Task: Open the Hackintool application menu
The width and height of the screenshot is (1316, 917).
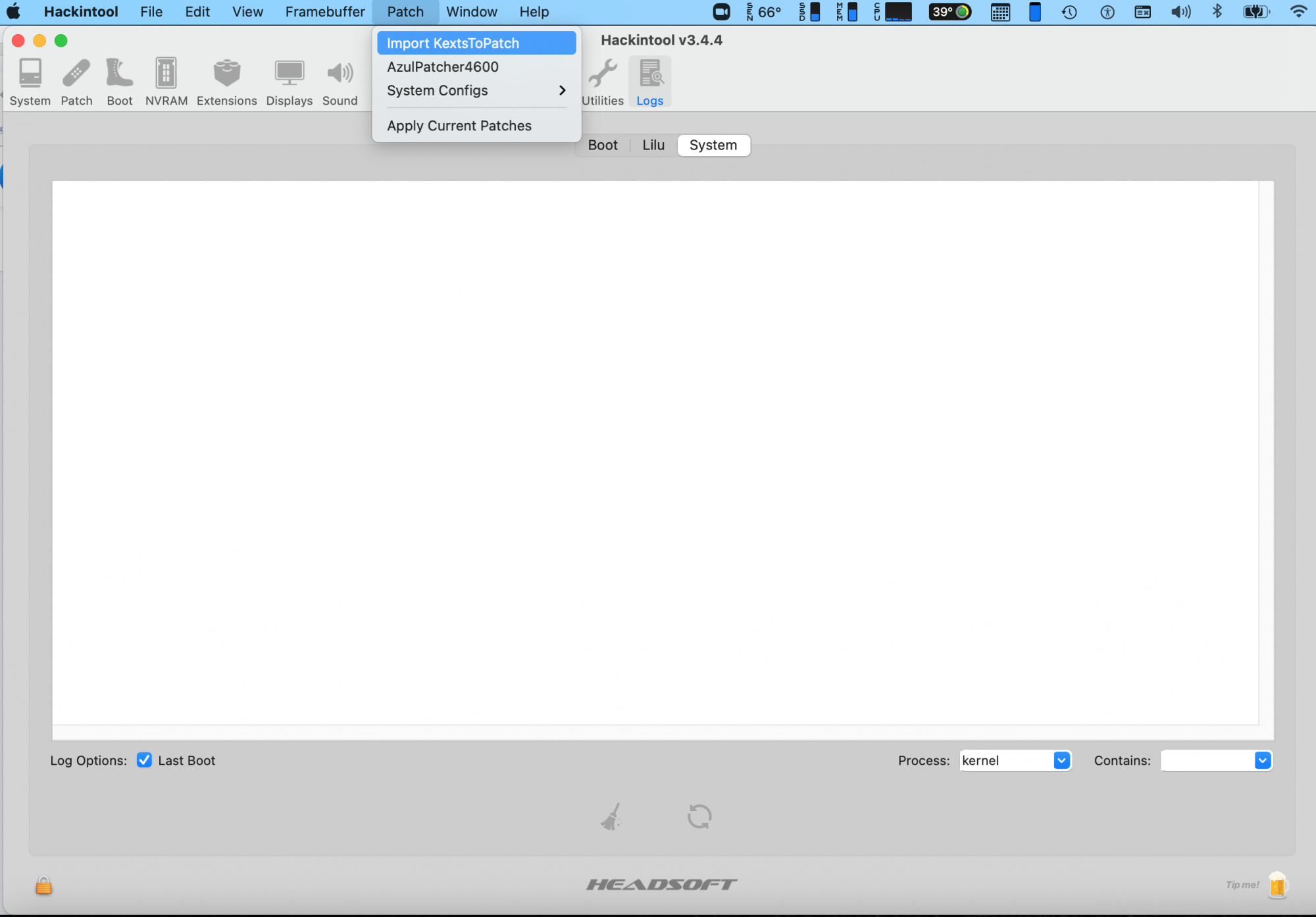Action: pyautogui.click(x=81, y=12)
